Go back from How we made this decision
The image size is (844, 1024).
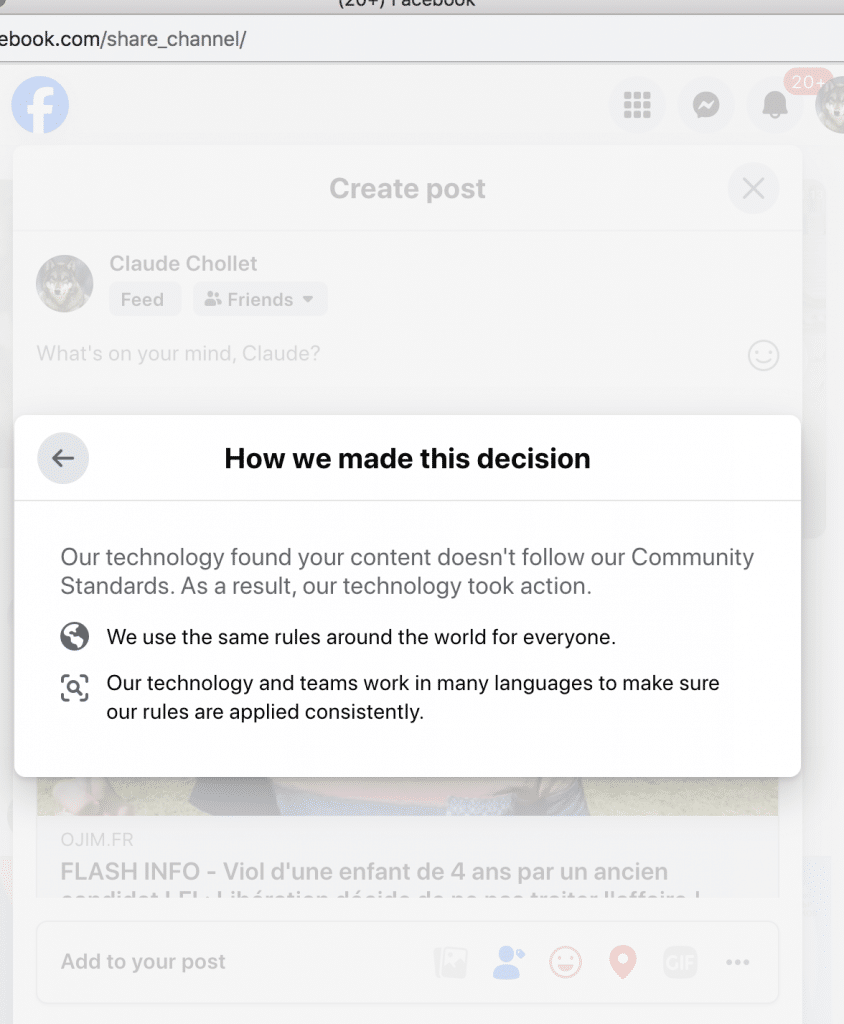pyautogui.click(x=63, y=459)
